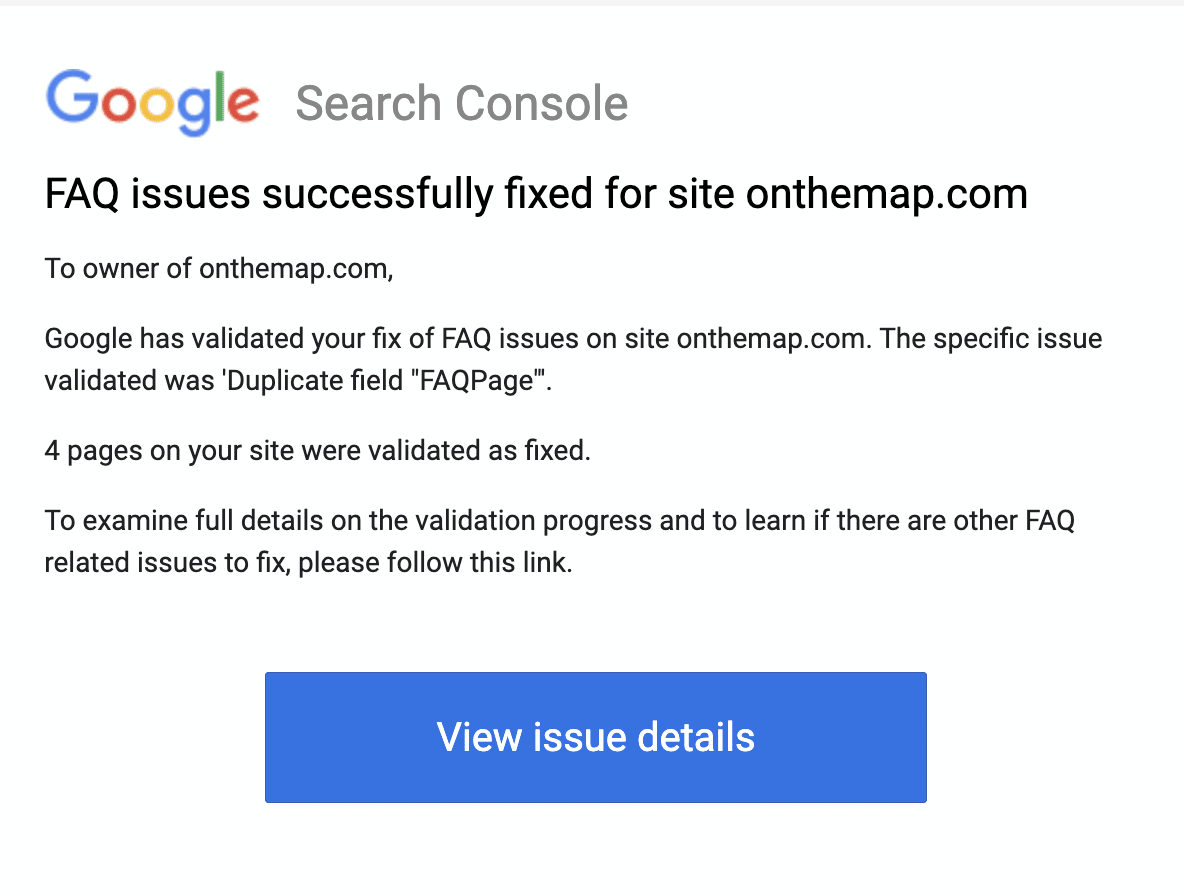
Task: Click the "To owner of onthemap.com" greeting
Action: (219, 269)
